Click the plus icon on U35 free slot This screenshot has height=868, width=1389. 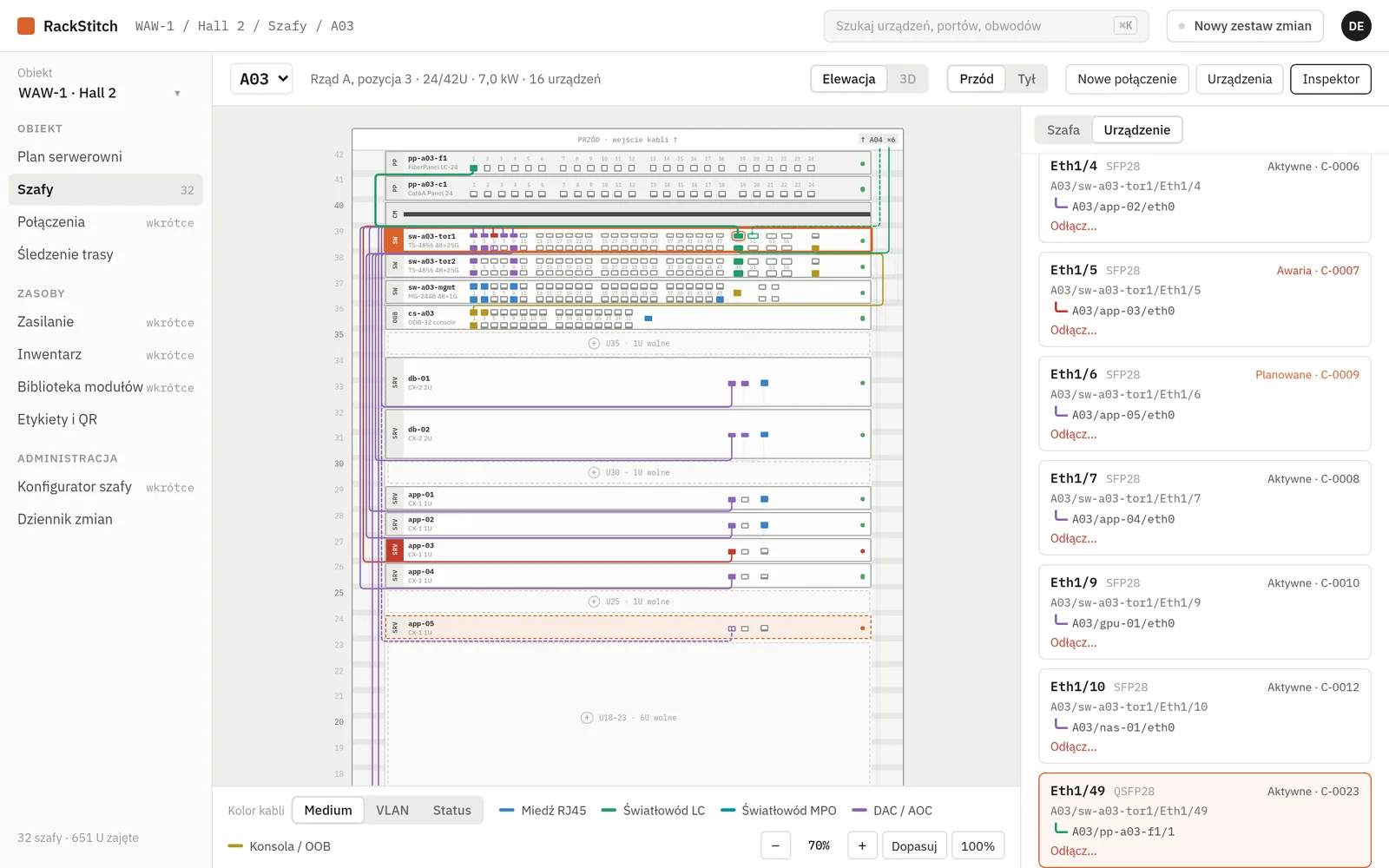[x=594, y=344]
